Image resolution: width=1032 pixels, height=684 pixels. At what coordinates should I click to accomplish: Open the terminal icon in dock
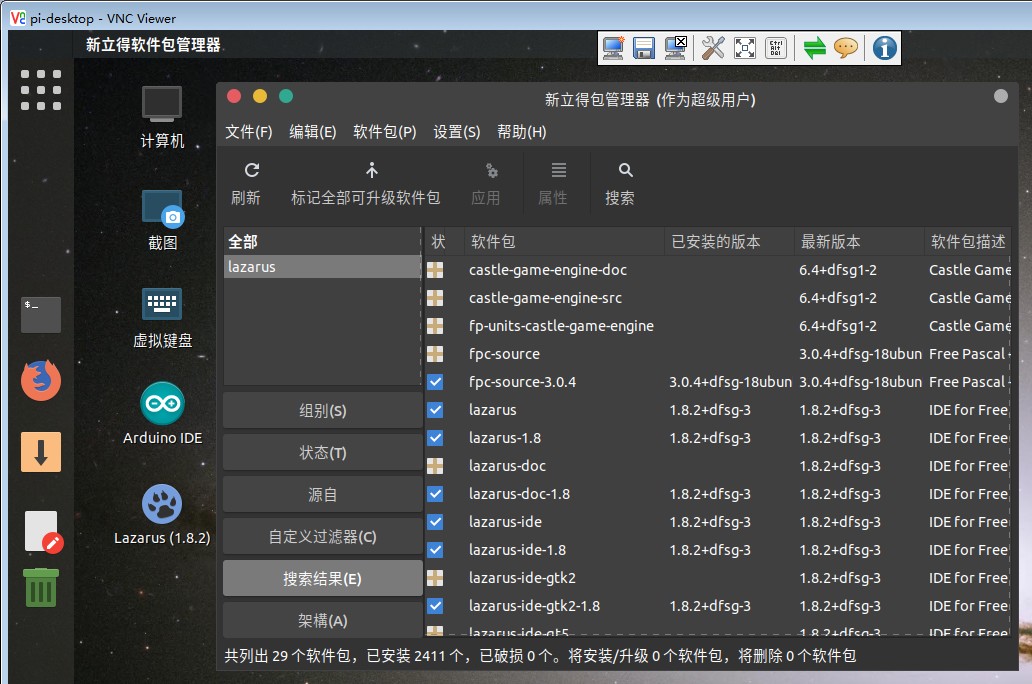tap(41, 314)
